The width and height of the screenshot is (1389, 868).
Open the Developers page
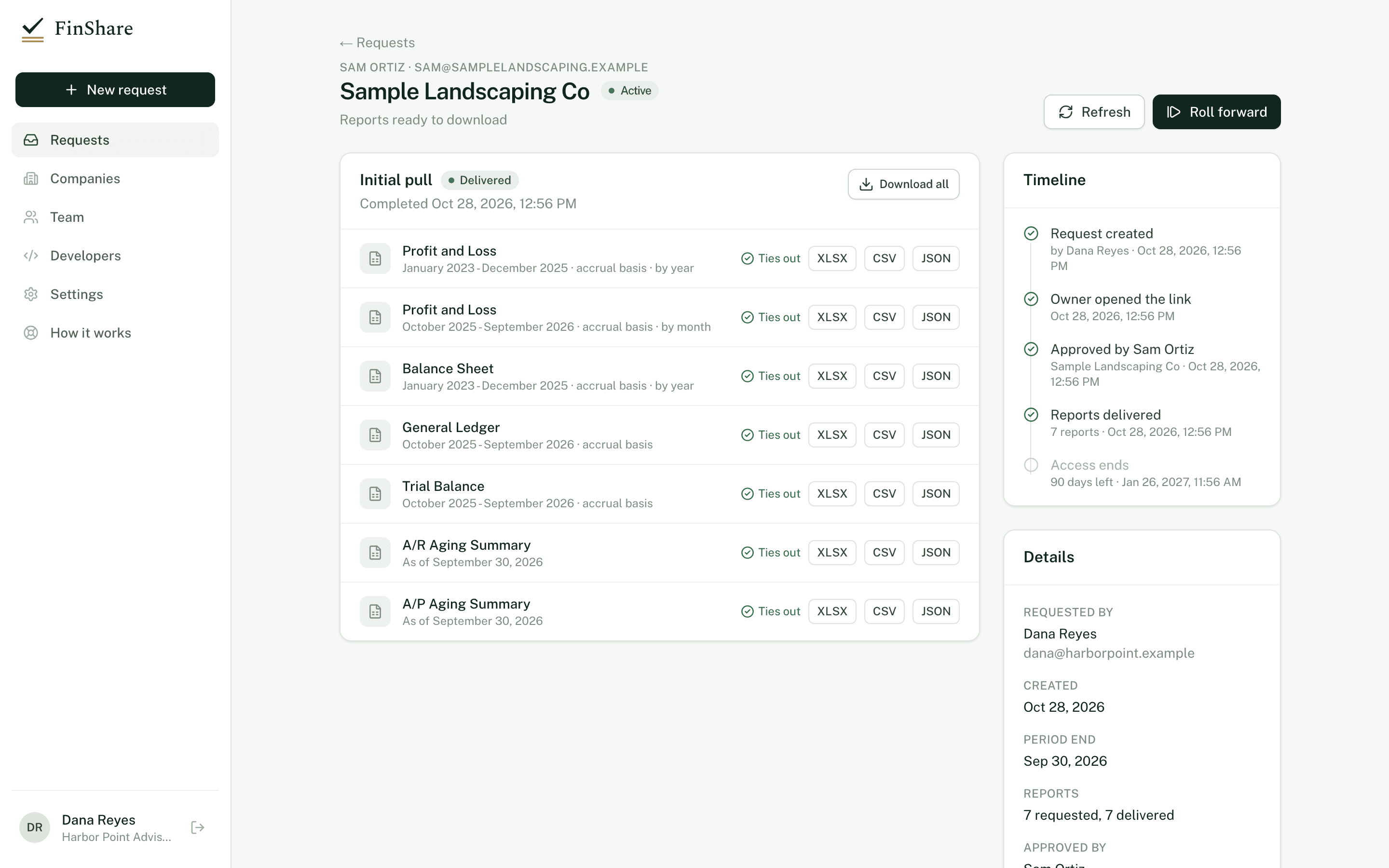click(x=115, y=256)
